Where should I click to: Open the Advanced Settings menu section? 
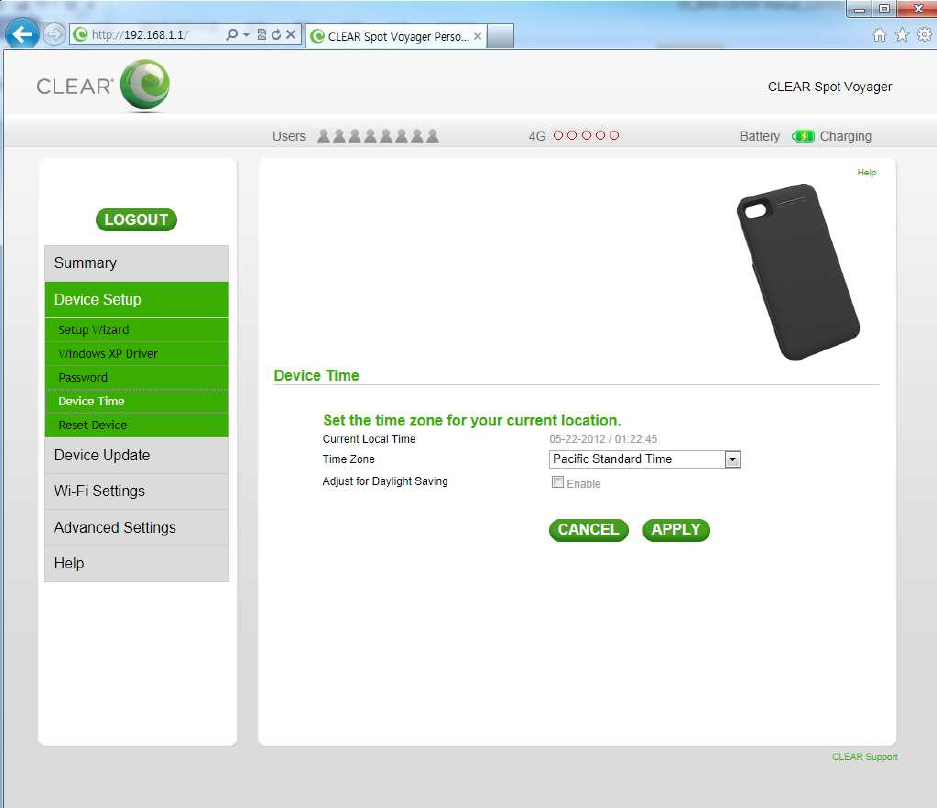point(136,528)
